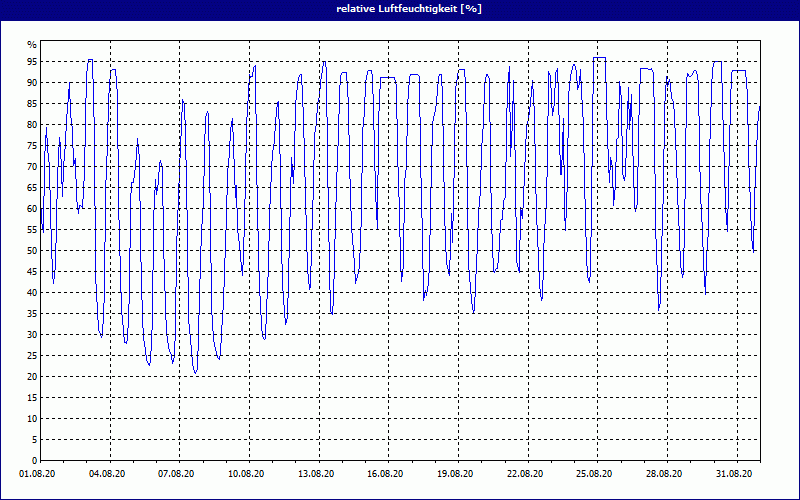Image resolution: width=800 pixels, height=500 pixels.
Task: Click the y-axis label 25
Action: [x=32, y=356]
